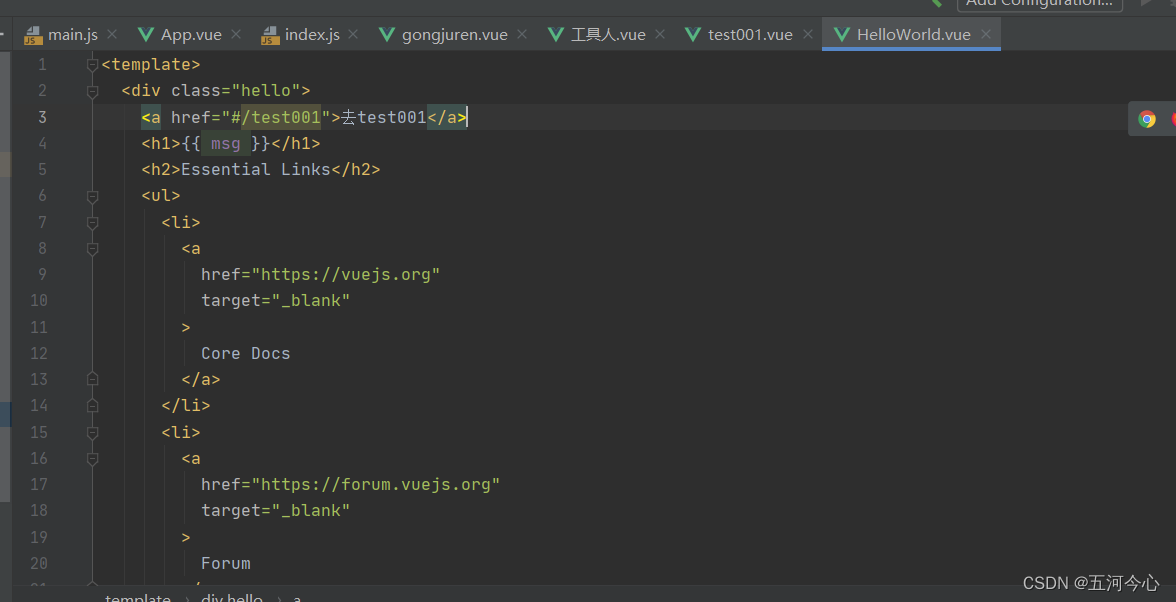Open the 工具人.vue tab

(x=597, y=34)
